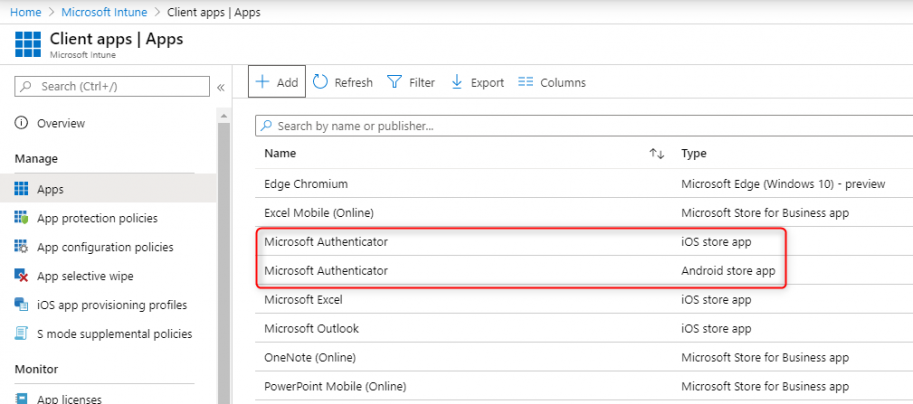
Task: Click the Monitor section heading
Action: (36, 370)
